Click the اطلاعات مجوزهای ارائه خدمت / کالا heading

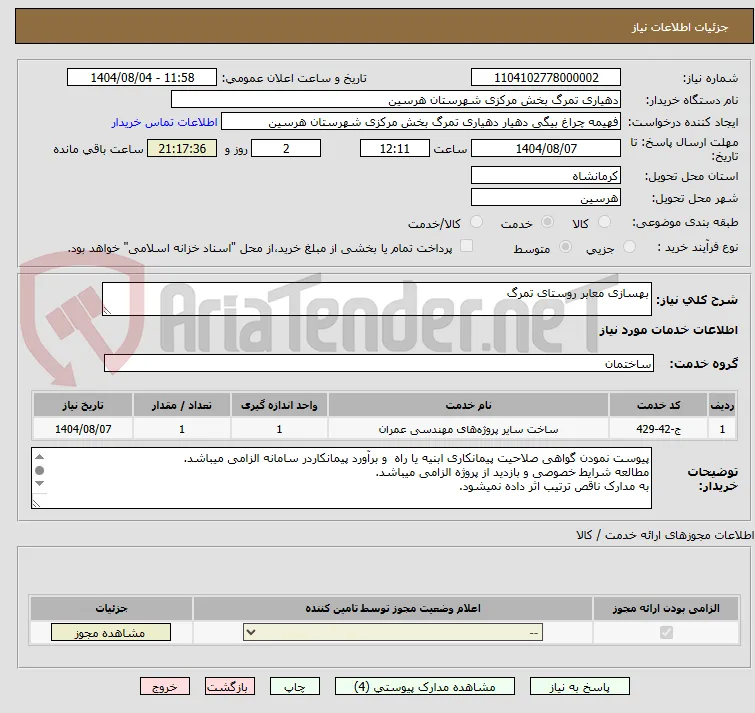tap(665, 535)
